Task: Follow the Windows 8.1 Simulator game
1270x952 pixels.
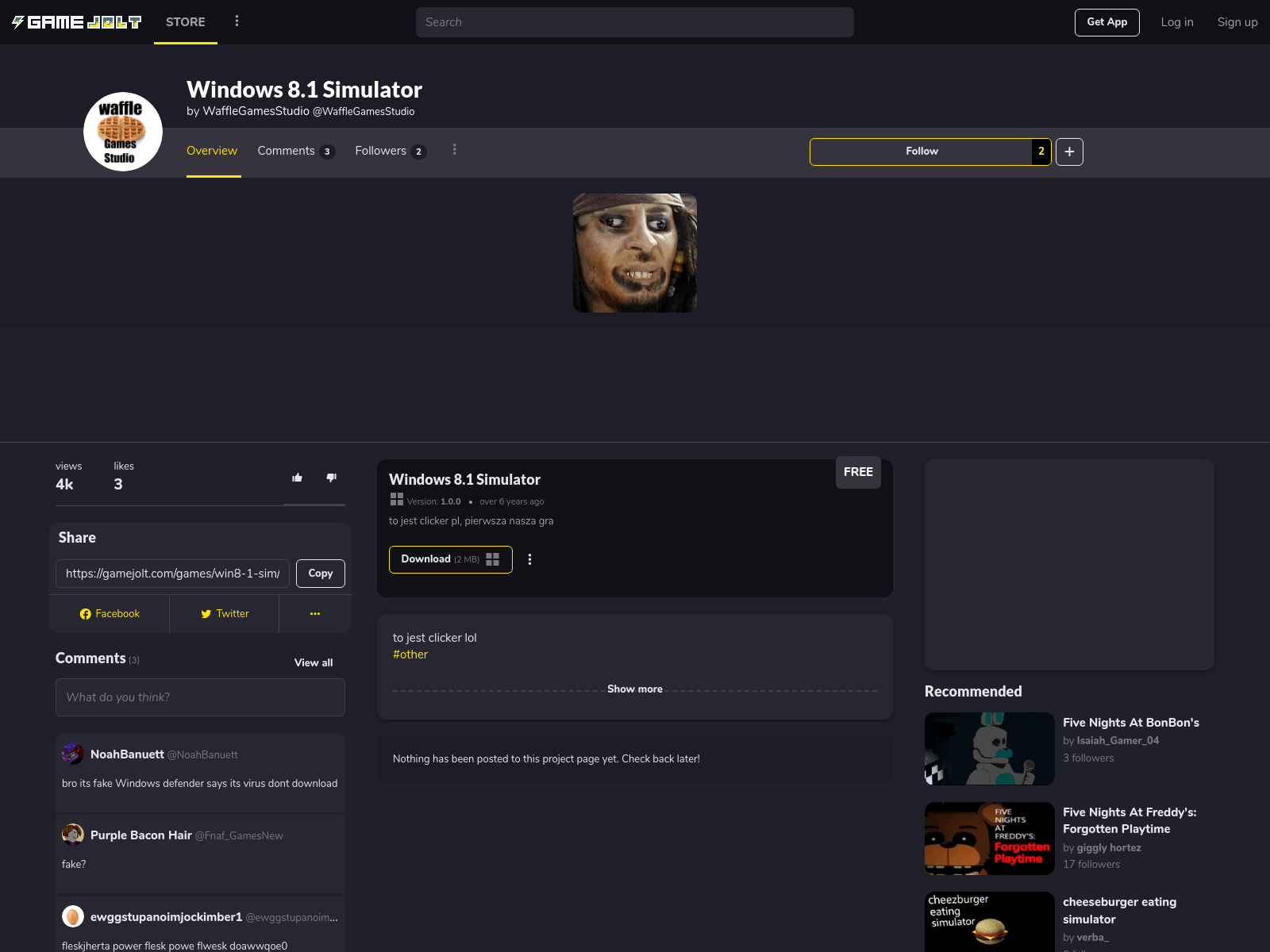Action: coord(922,152)
